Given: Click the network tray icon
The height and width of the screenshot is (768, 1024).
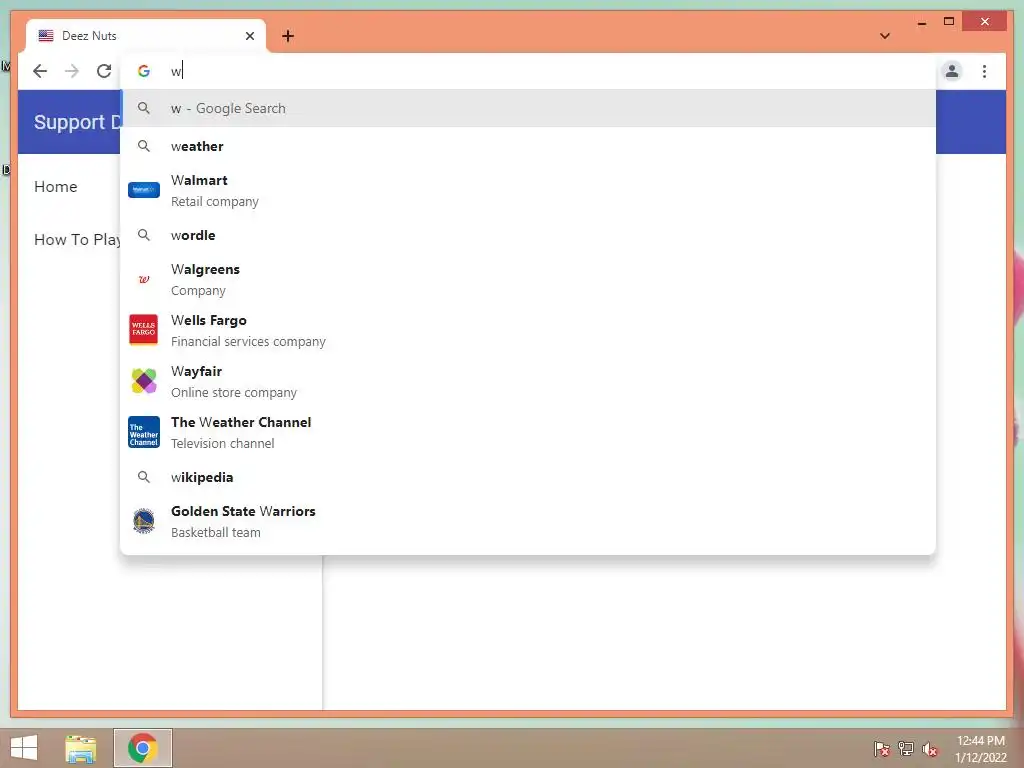Looking at the screenshot, I should [906, 749].
